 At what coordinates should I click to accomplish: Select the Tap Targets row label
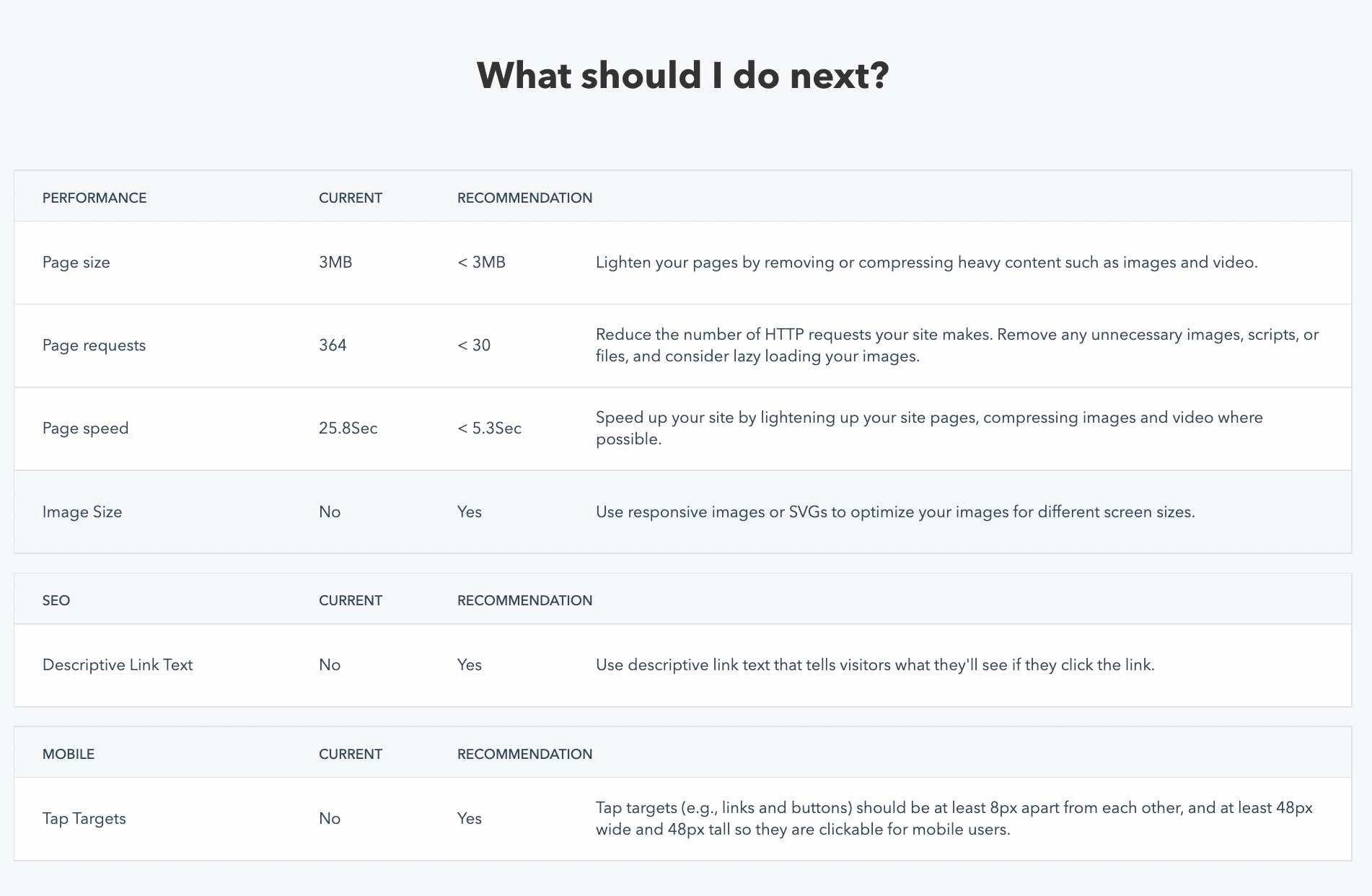[x=84, y=819]
